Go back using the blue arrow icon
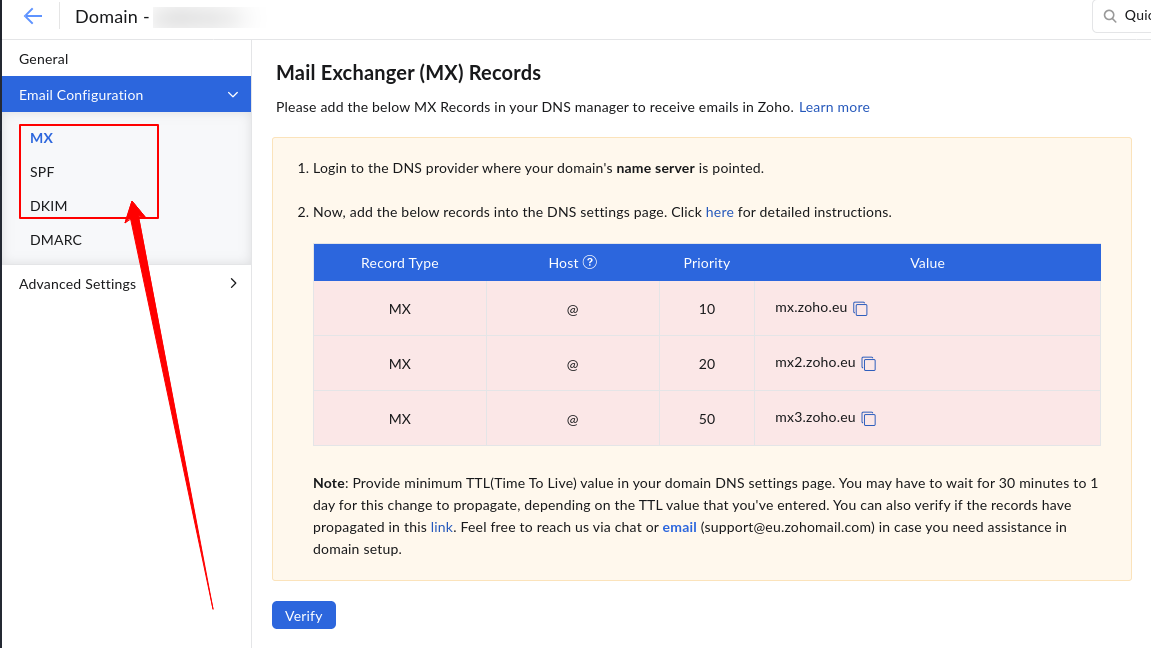The width and height of the screenshot is (1151, 648). [x=33, y=16]
